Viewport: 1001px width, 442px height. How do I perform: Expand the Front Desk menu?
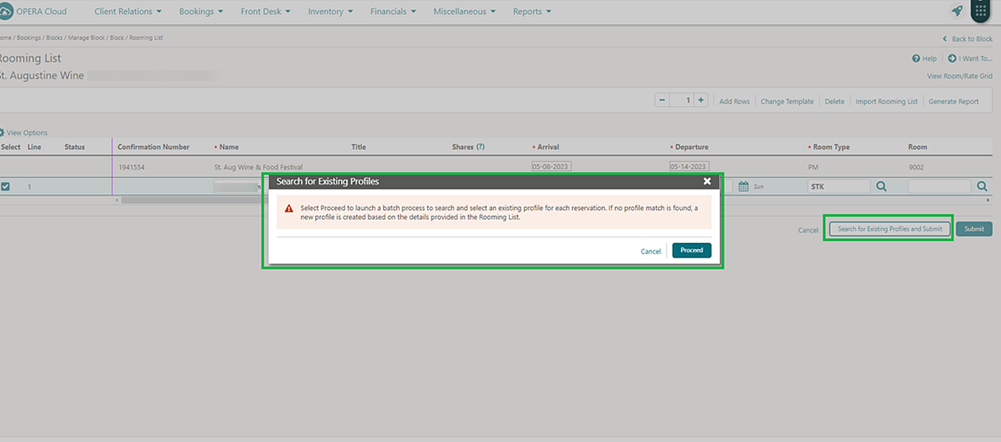266,11
